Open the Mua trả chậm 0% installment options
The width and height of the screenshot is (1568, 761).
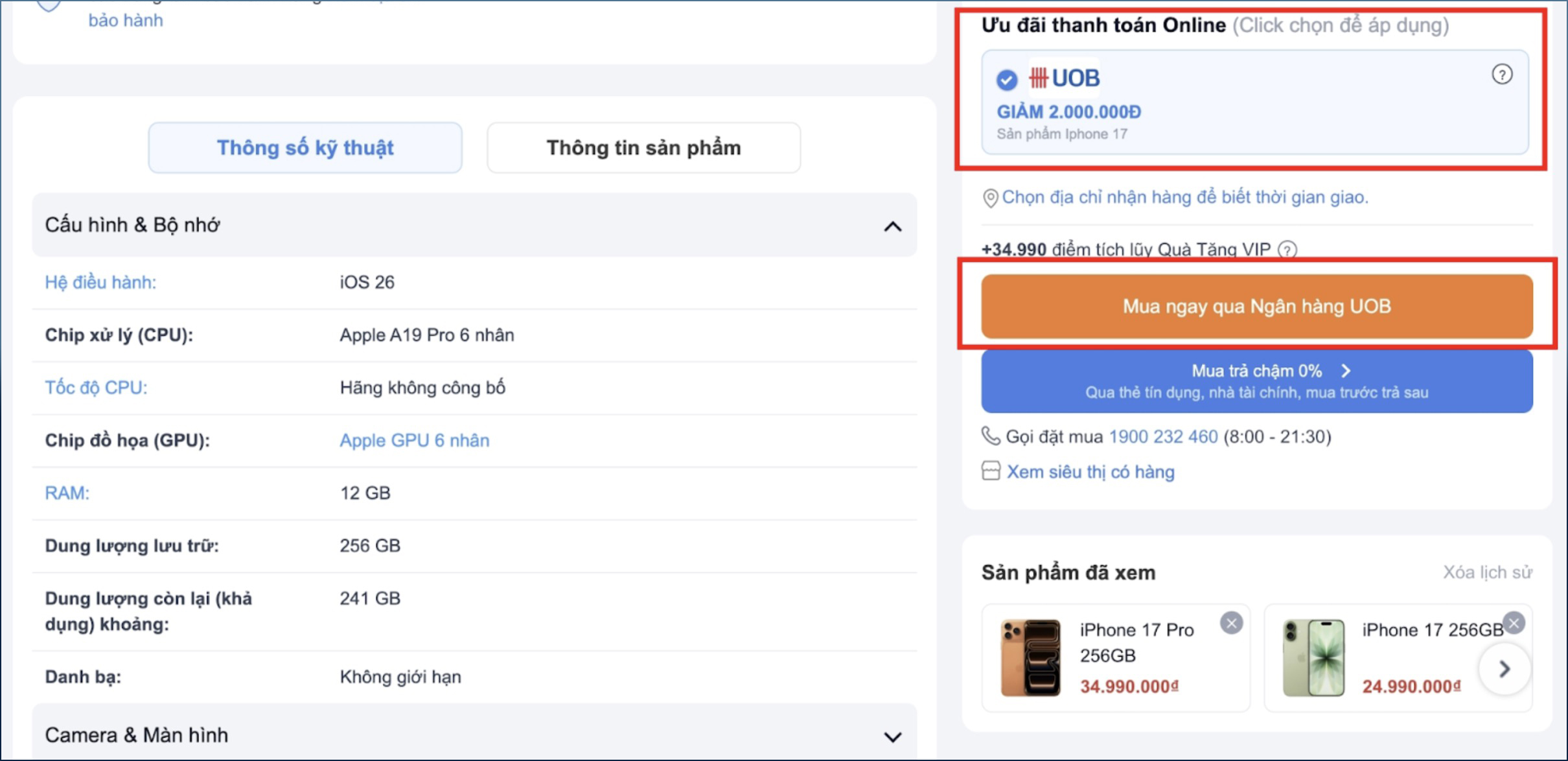[x=1256, y=381]
